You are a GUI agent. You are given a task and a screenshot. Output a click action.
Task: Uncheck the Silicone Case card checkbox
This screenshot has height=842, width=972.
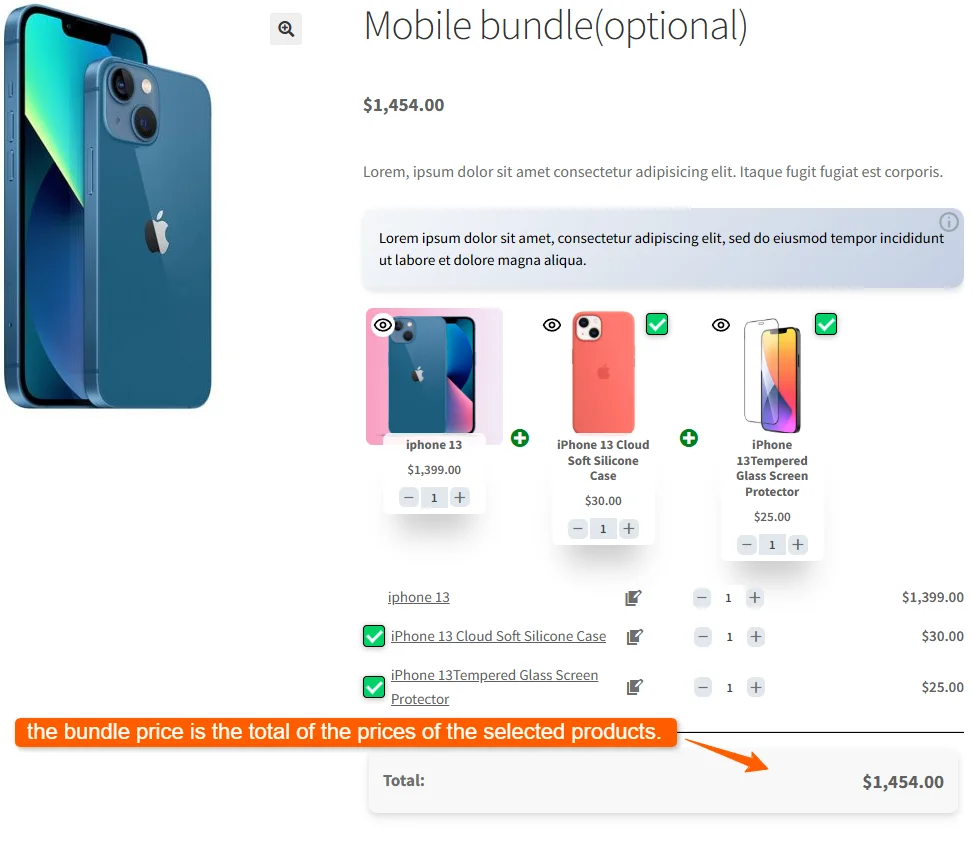[x=657, y=324]
